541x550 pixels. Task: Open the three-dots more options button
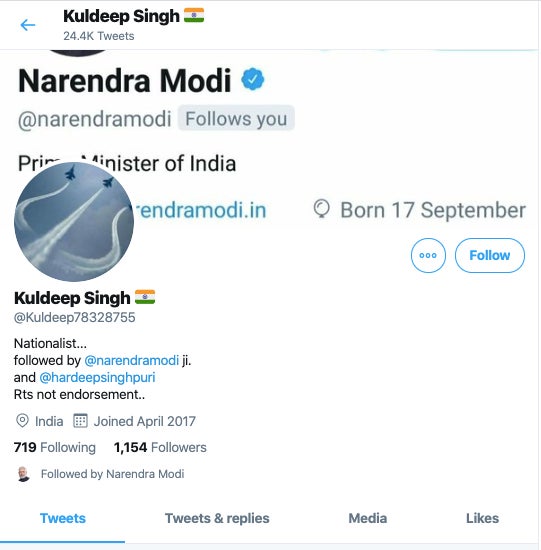(428, 255)
